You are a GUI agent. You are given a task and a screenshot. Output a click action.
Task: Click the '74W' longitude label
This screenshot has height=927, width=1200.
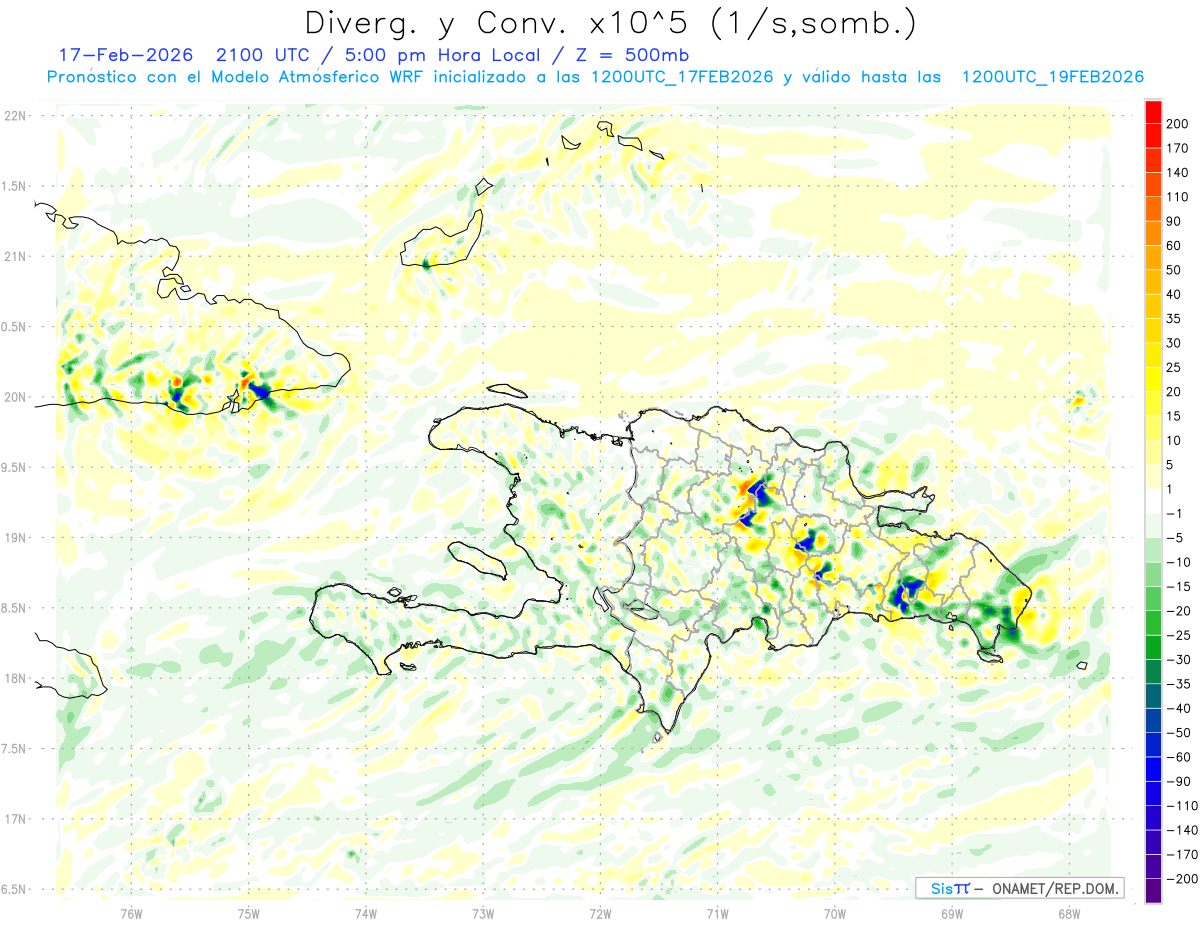click(x=366, y=914)
